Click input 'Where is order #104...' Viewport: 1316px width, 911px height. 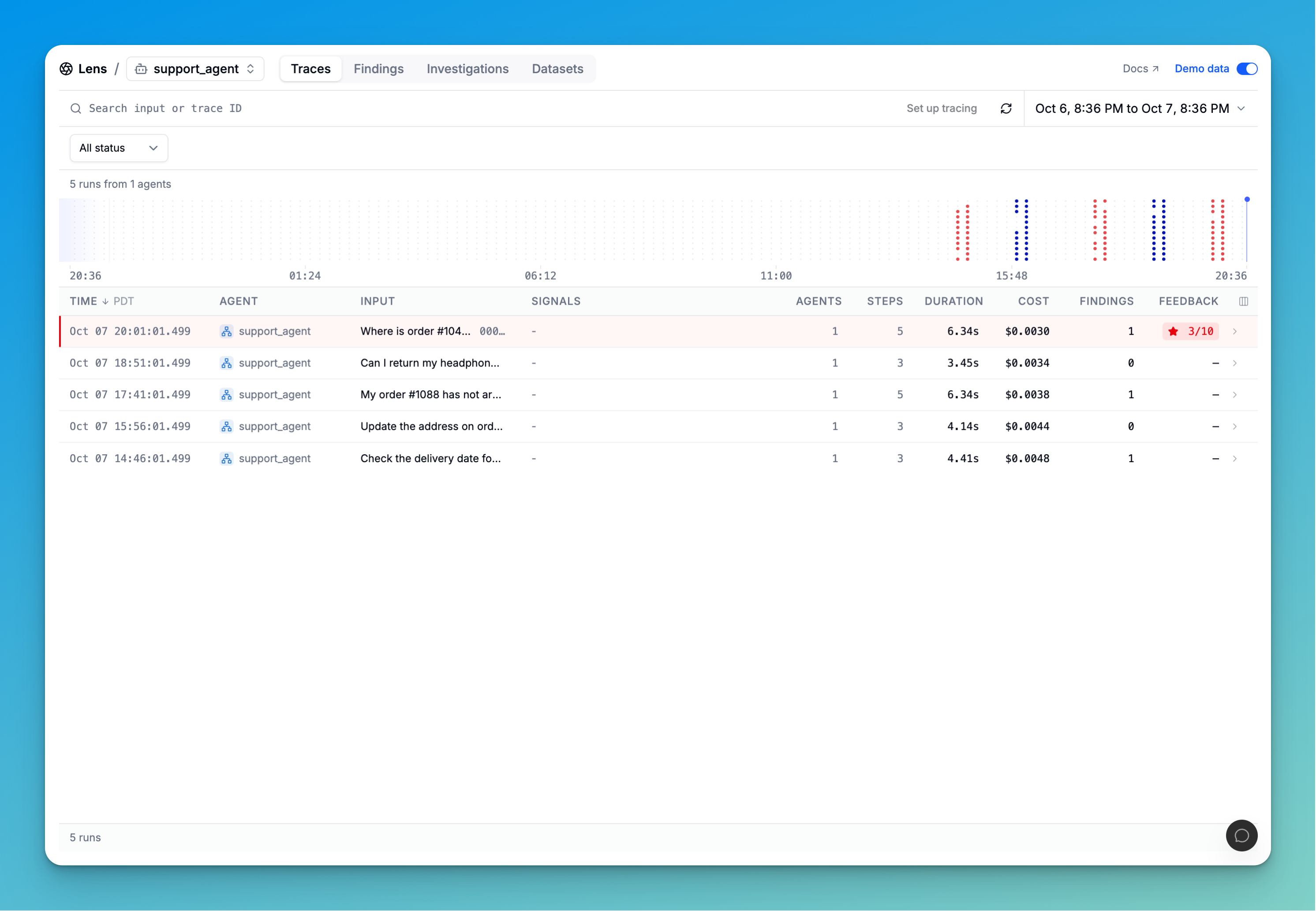[415, 331]
